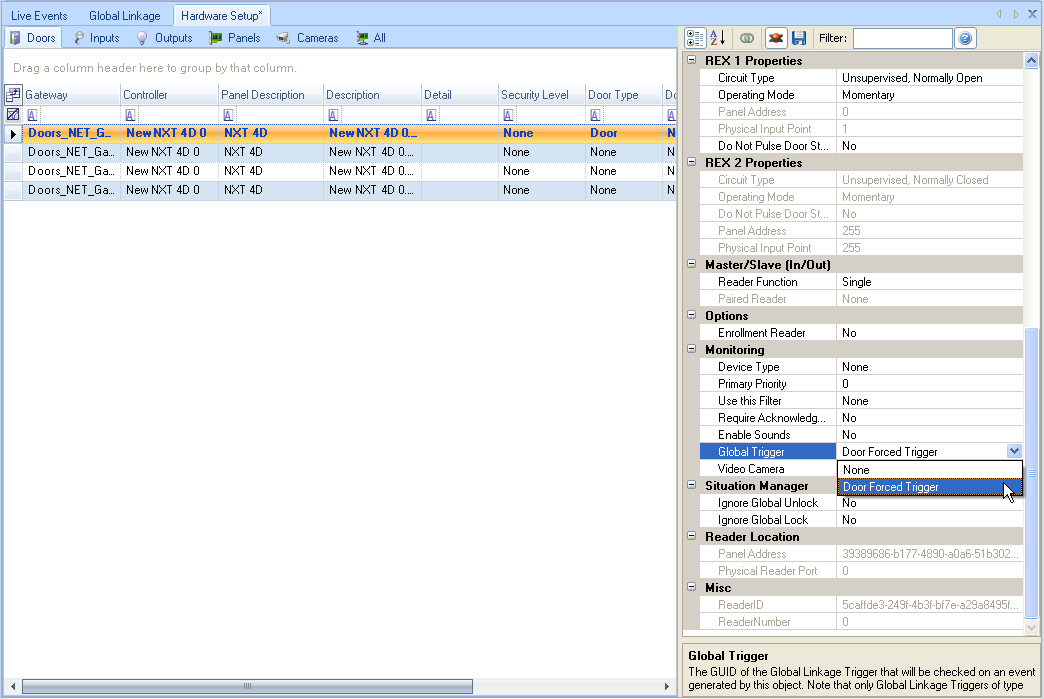Screen dimensions: 1044x699
Task: Open the Cameras hardware tab
Action: coord(308,38)
